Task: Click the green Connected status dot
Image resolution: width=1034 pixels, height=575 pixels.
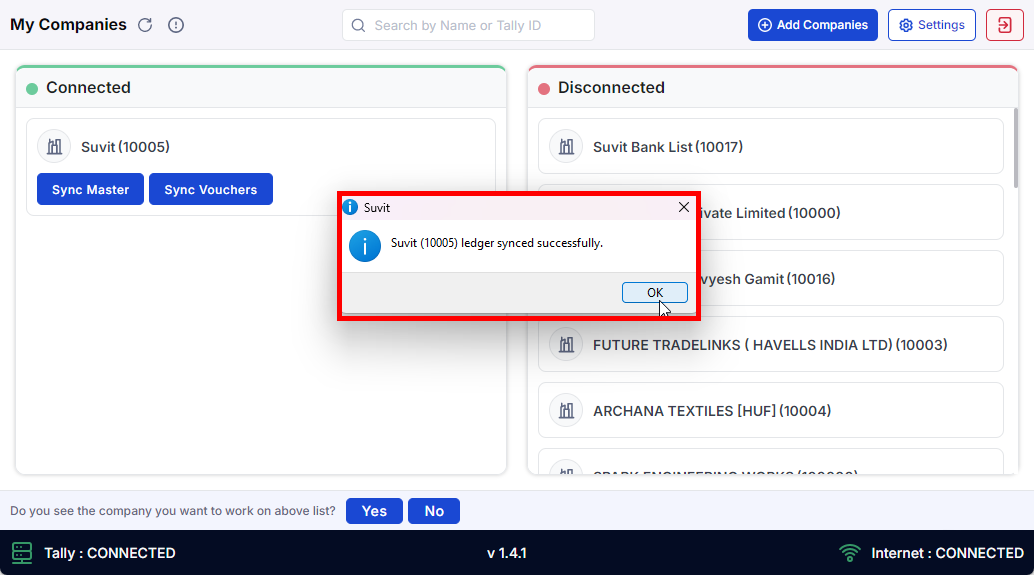Action: click(x=32, y=88)
